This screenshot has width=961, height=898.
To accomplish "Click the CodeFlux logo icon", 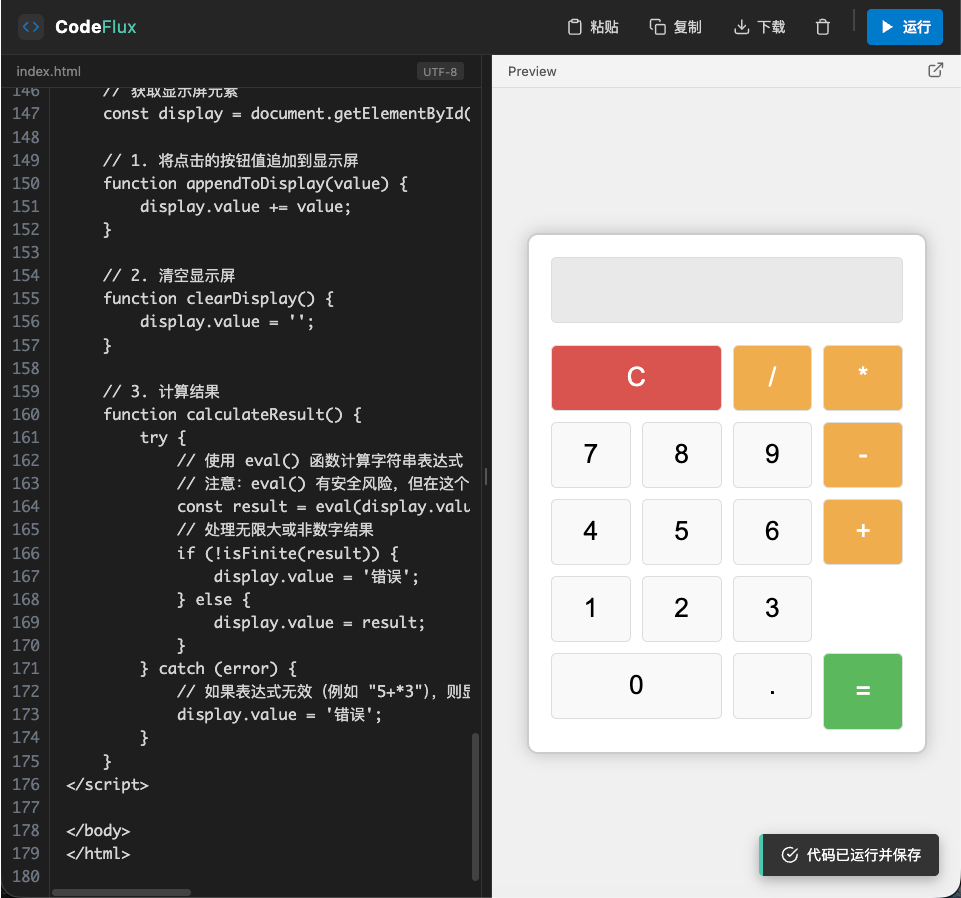I will click(31, 27).
